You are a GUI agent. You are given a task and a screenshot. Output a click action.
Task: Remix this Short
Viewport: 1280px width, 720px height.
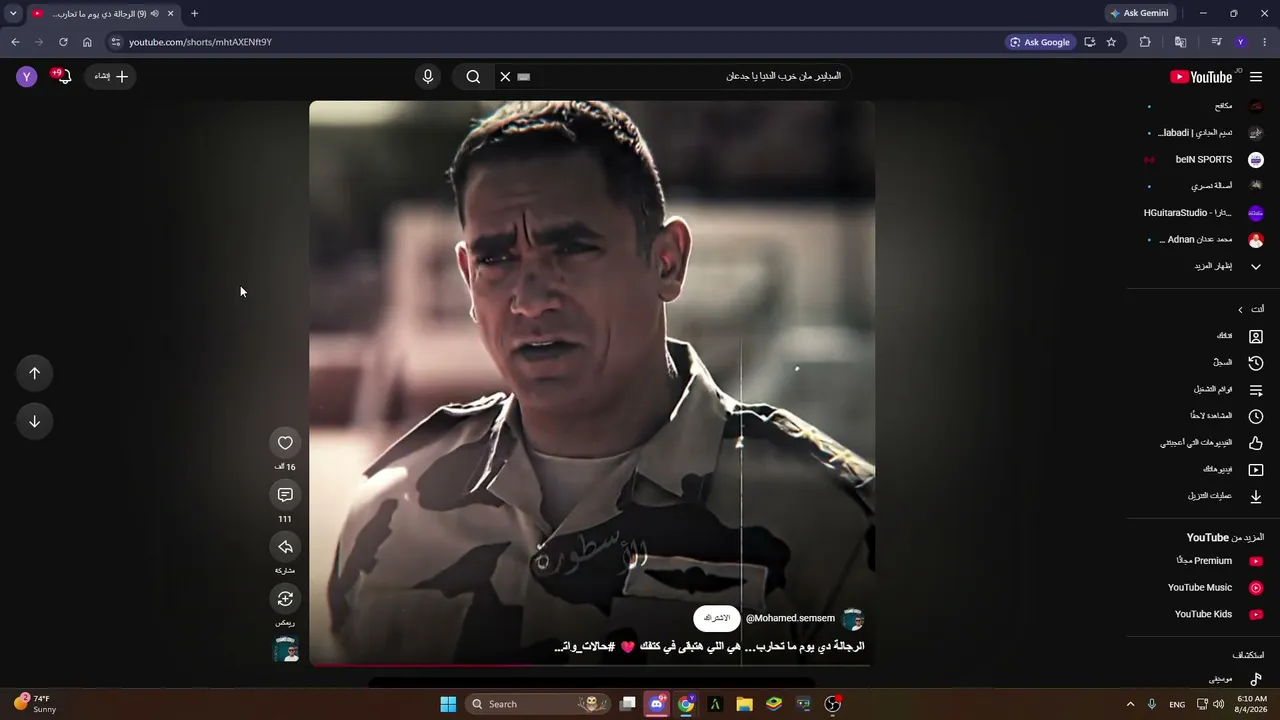(285, 599)
